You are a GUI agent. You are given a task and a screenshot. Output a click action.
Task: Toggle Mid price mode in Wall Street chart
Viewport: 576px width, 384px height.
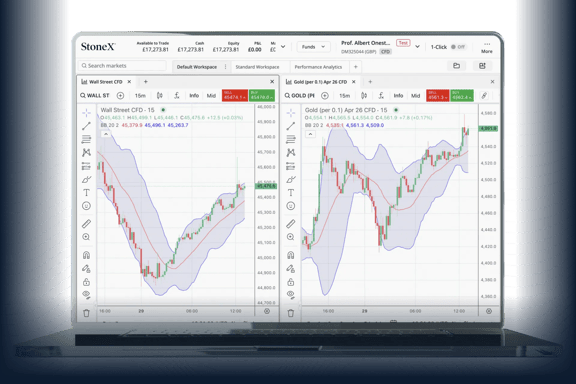pyautogui.click(x=211, y=96)
